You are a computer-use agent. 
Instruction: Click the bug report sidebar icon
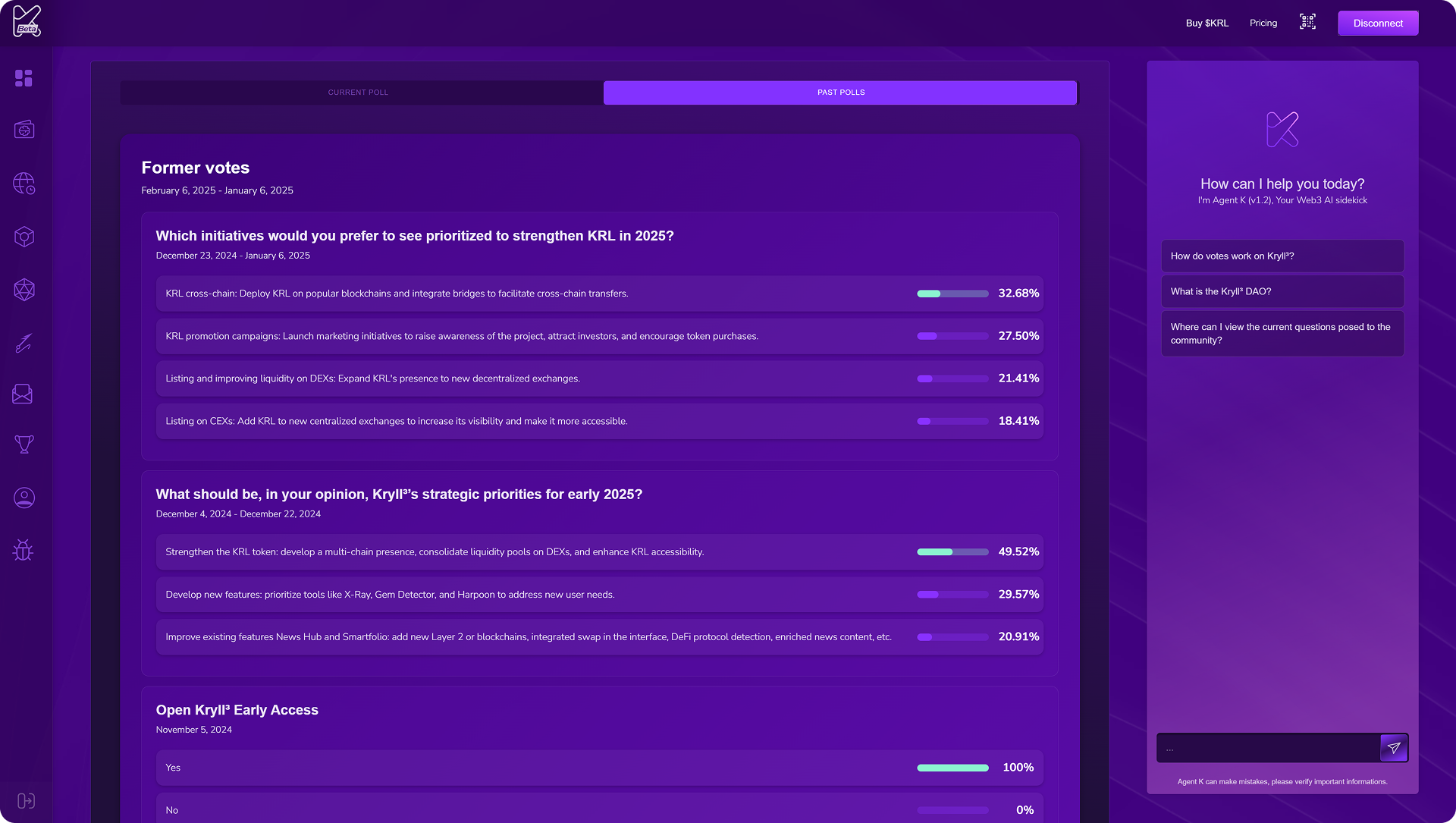(x=24, y=550)
